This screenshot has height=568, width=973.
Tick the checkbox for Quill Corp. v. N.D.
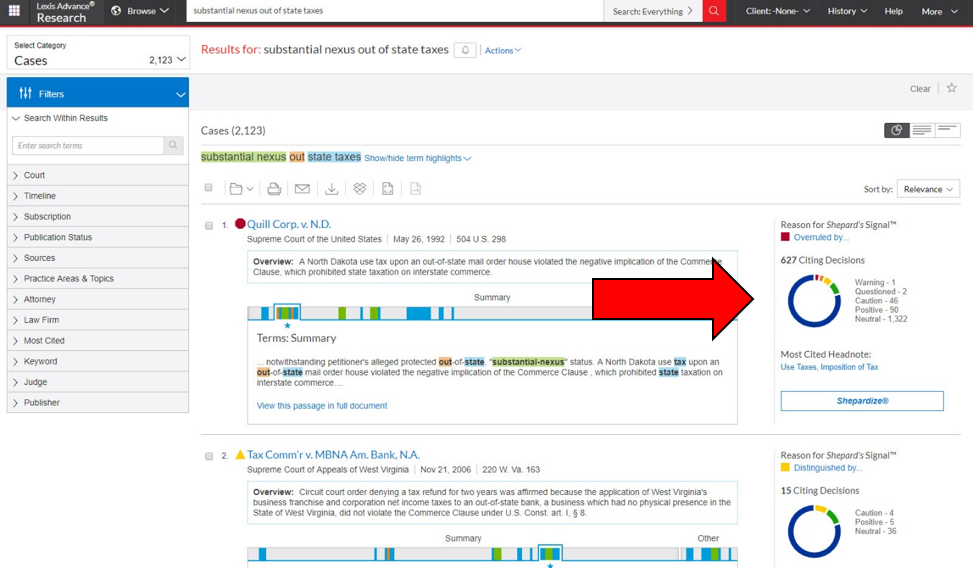[209, 225]
